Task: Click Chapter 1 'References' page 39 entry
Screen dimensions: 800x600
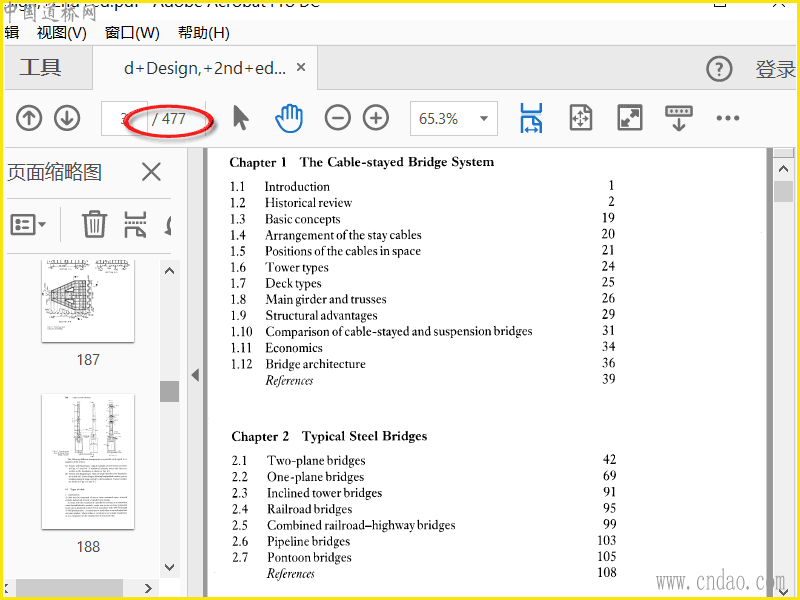Action: click(289, 381)
